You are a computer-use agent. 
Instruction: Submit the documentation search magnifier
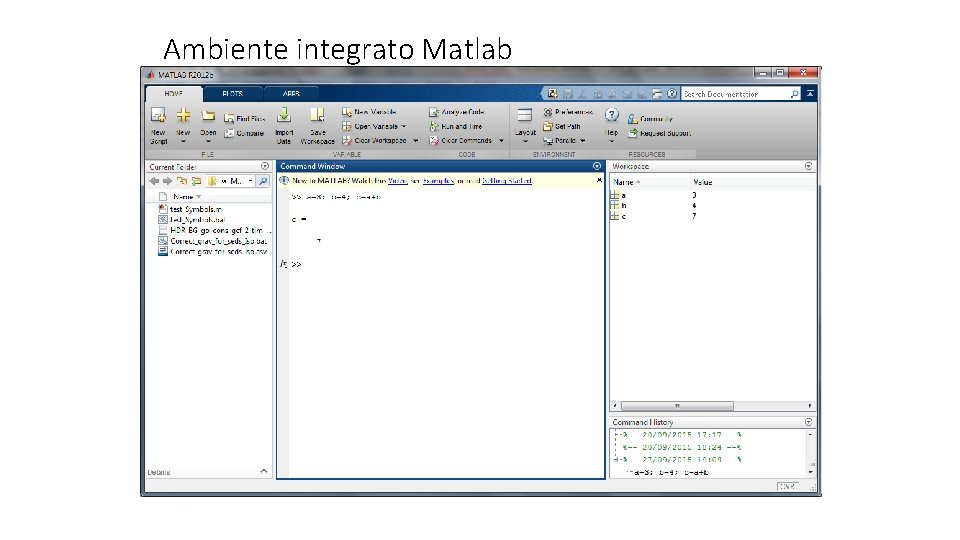[x=794, y=94]
